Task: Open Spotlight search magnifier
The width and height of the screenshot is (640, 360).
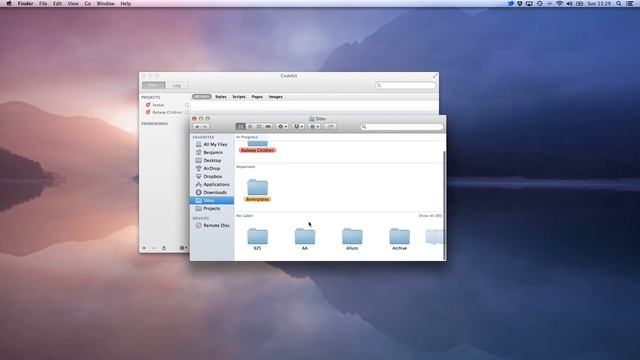Action: pyautogui.click(x=619, y=4)
